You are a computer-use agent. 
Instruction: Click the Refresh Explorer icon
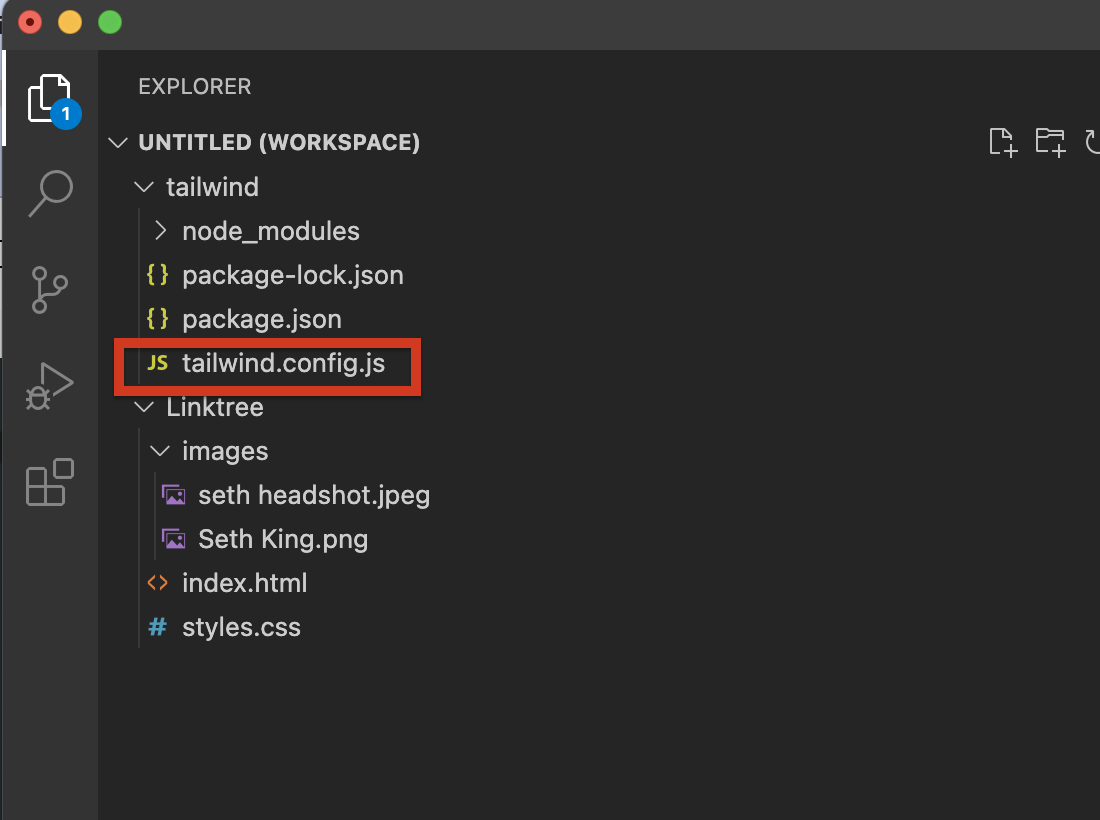click(1093, 143)
